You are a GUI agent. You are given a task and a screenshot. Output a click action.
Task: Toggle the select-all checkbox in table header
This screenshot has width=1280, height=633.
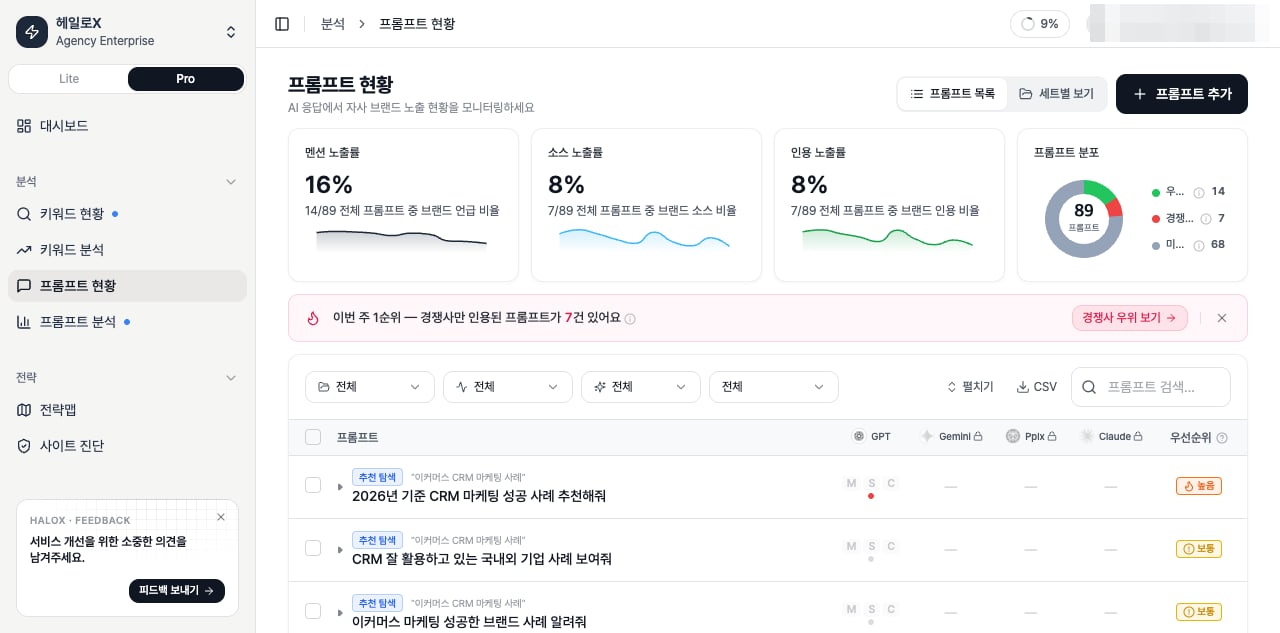pos(313,437)
